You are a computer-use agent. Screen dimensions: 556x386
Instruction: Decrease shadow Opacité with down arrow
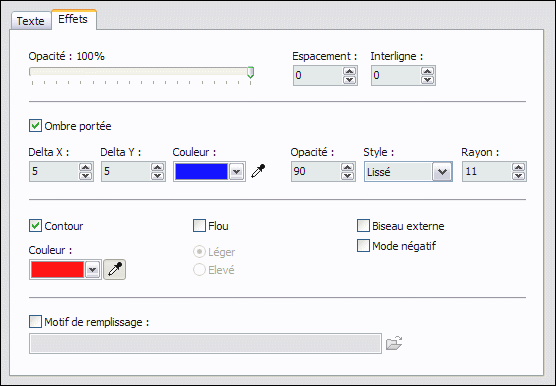348,176
